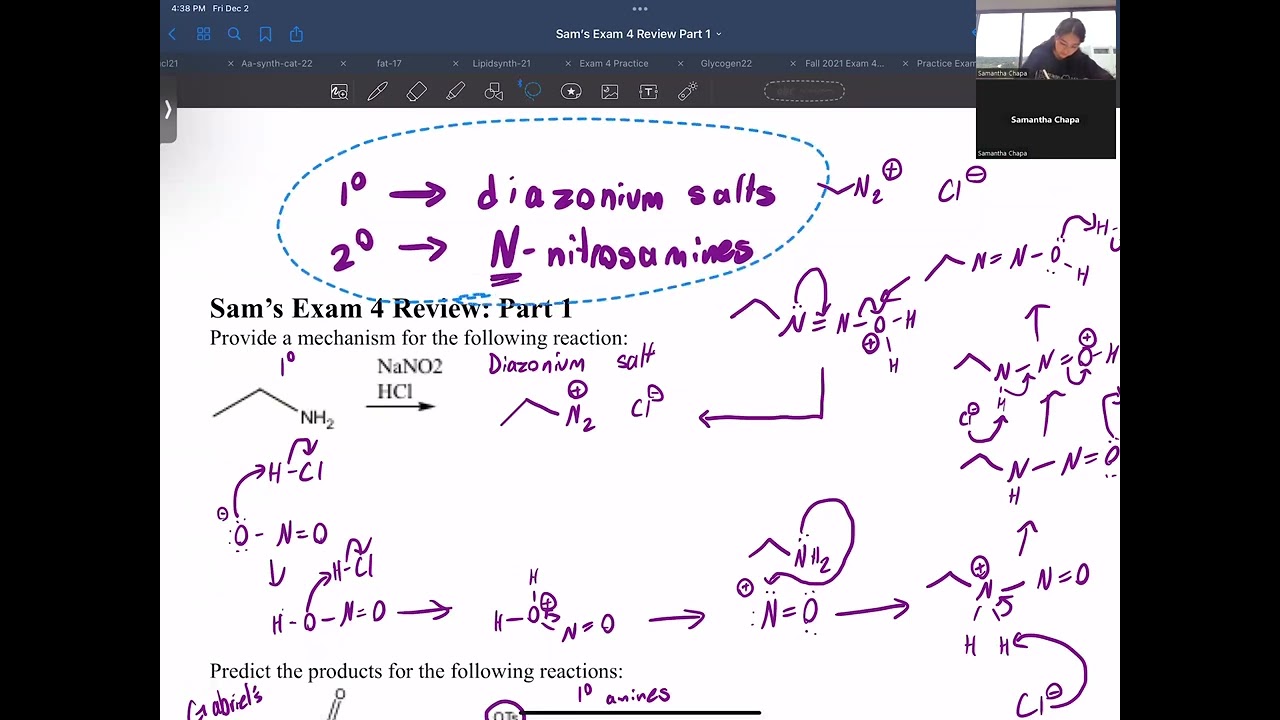Viewport: 1280px width, 720px height.
Task: Select the Laser pointer tool
Action: 687,92
